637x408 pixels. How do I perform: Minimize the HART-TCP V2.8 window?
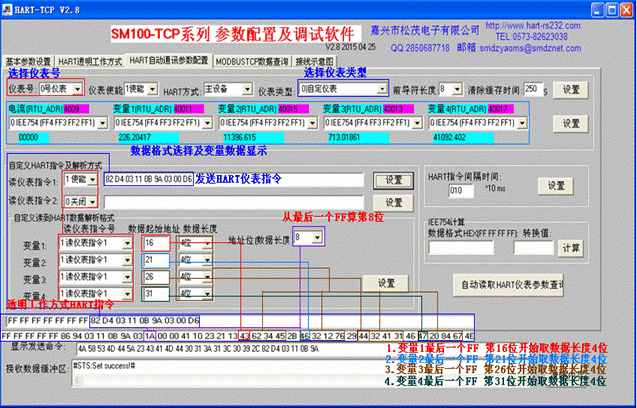click(597, 10)
